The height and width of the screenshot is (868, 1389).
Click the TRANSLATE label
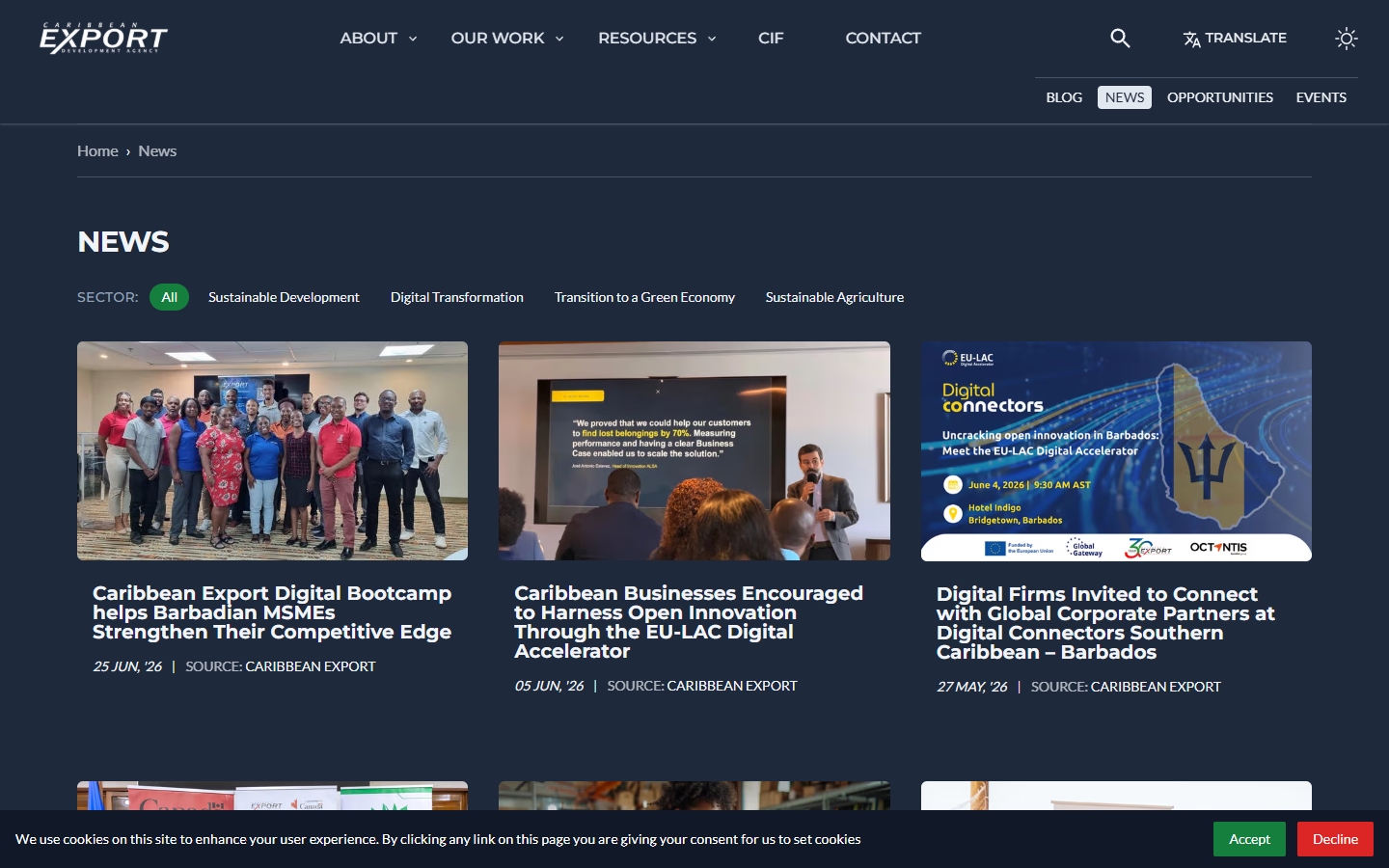click(1246, 38)
